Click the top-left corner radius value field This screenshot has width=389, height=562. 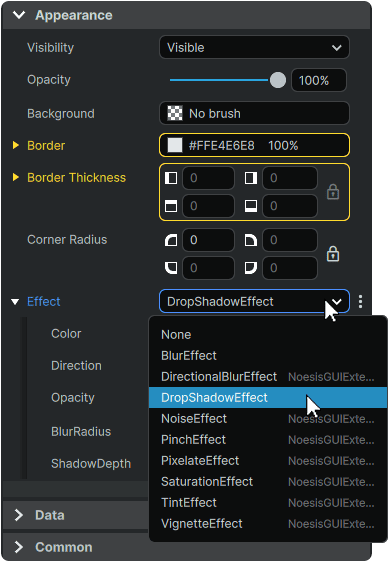(x=208, y=240)
